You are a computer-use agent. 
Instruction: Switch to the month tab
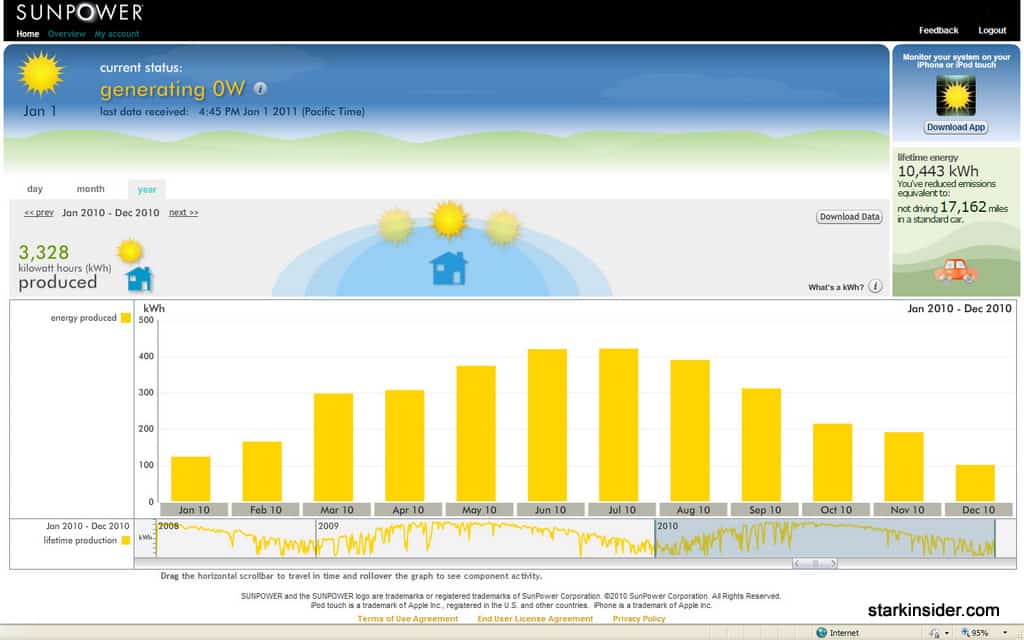click(90, 189)
